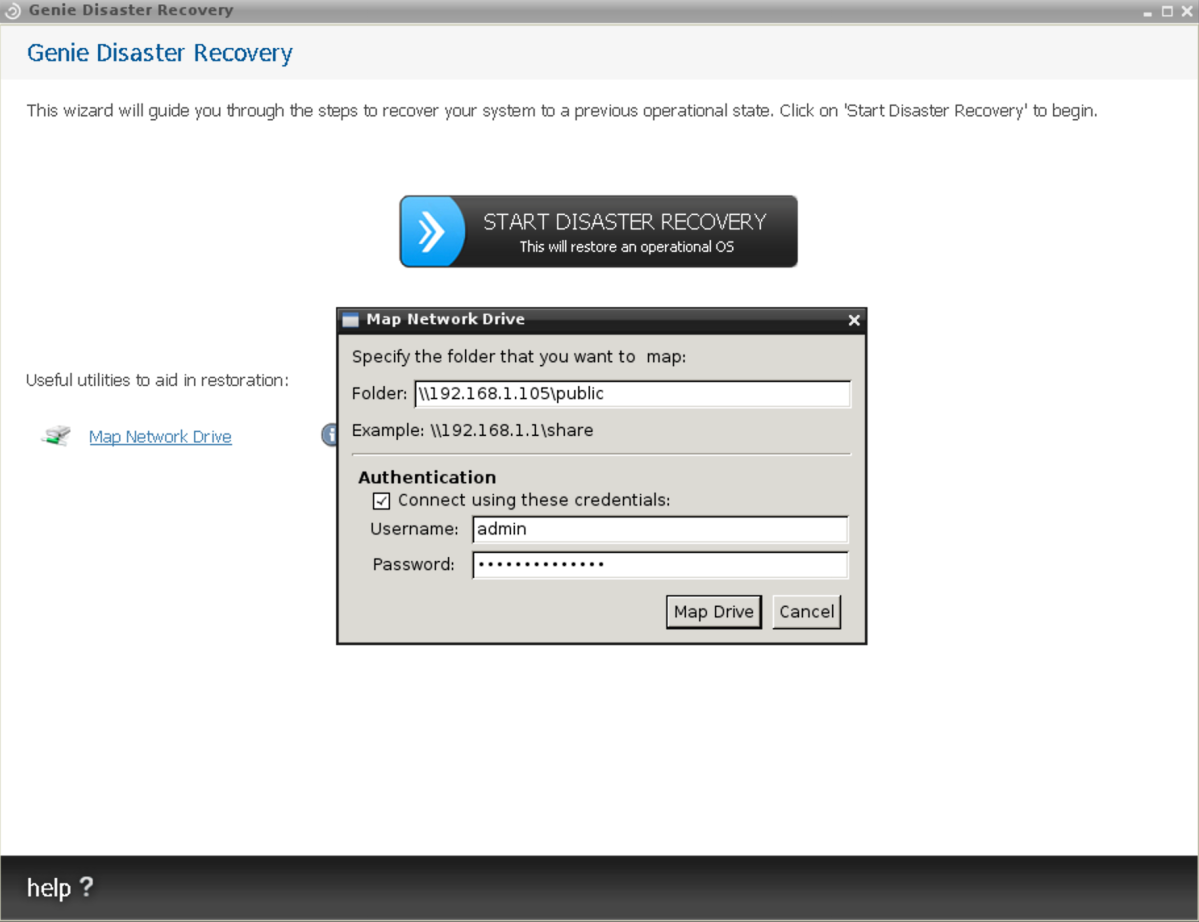Close the Map Network Drive dialog
Screen dimensions: 1199x922
click(854, 320)
